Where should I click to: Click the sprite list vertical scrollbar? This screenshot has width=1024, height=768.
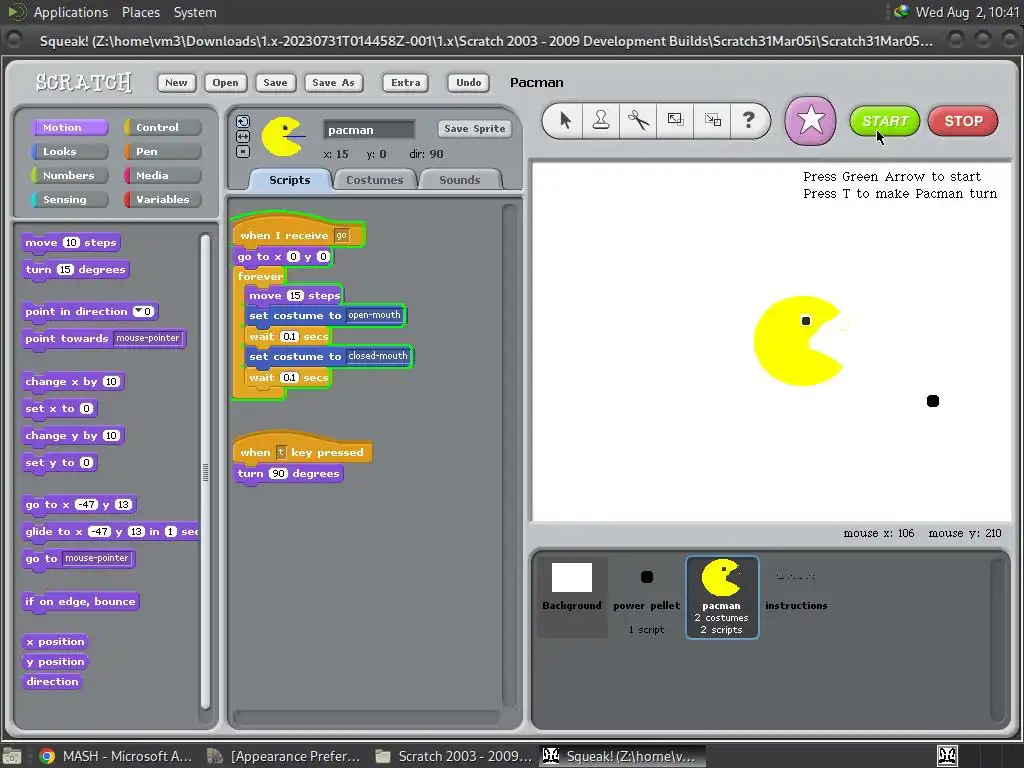997,639
